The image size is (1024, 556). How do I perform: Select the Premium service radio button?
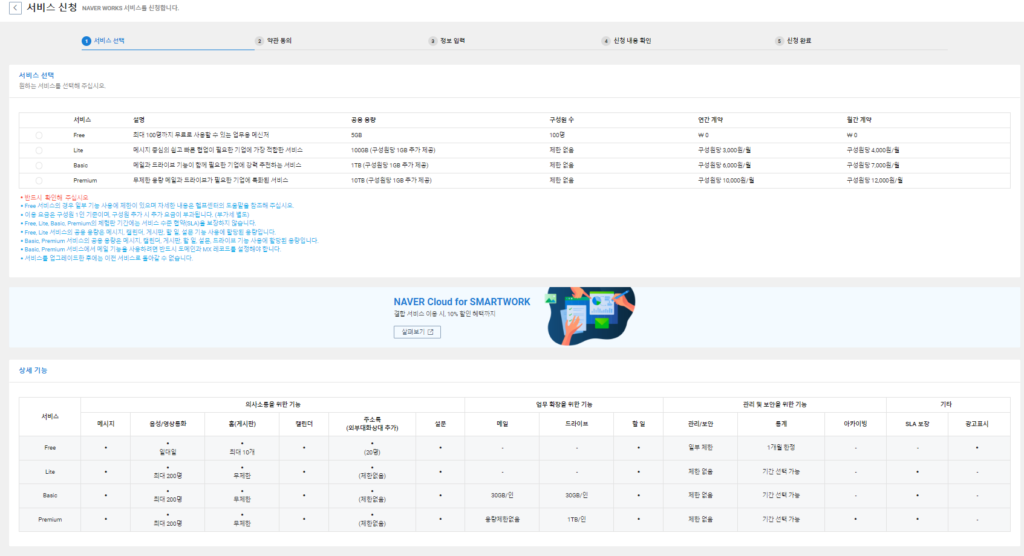39,180
